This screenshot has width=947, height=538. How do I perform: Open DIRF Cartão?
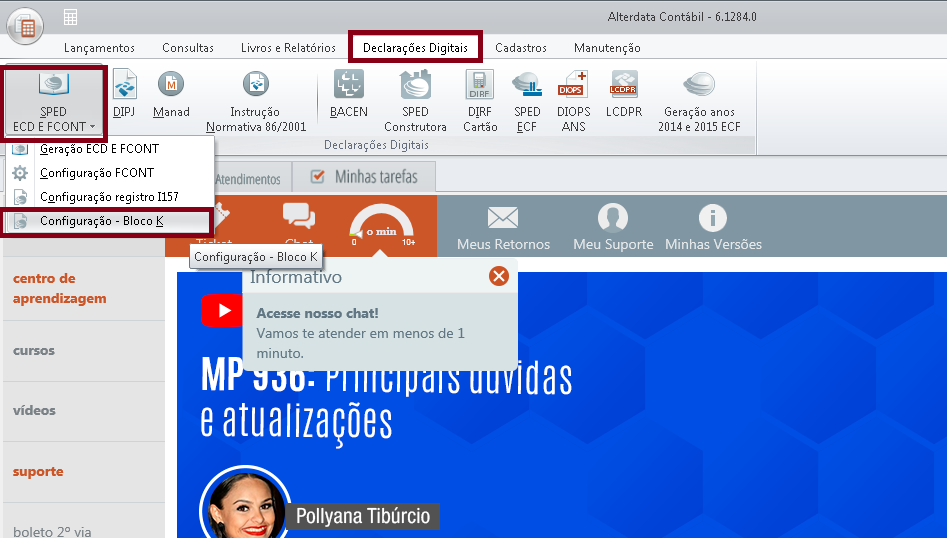click(x=480, y=101)
